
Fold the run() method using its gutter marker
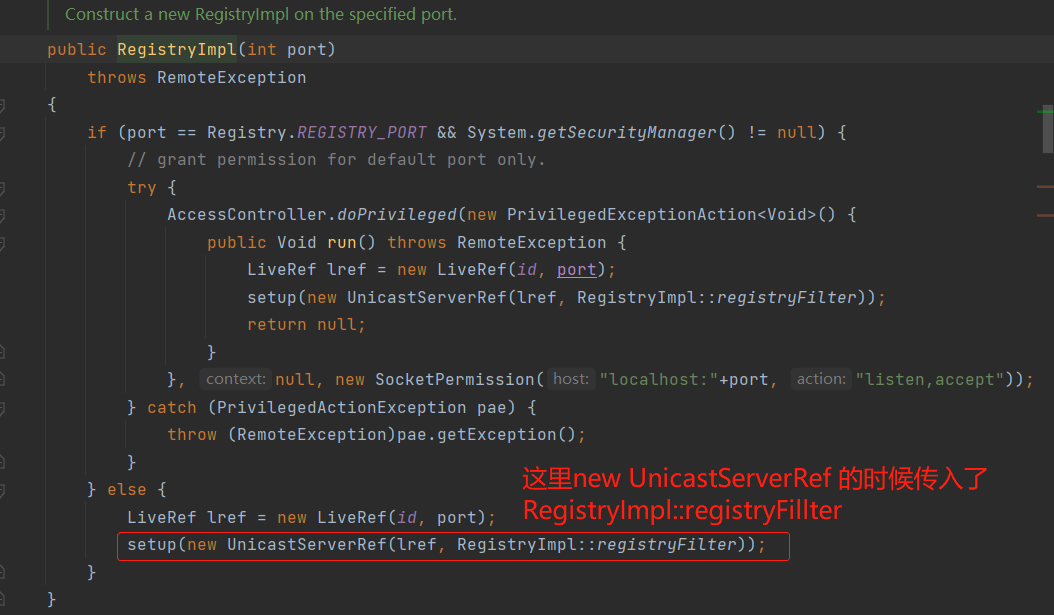tap(2, 243)
